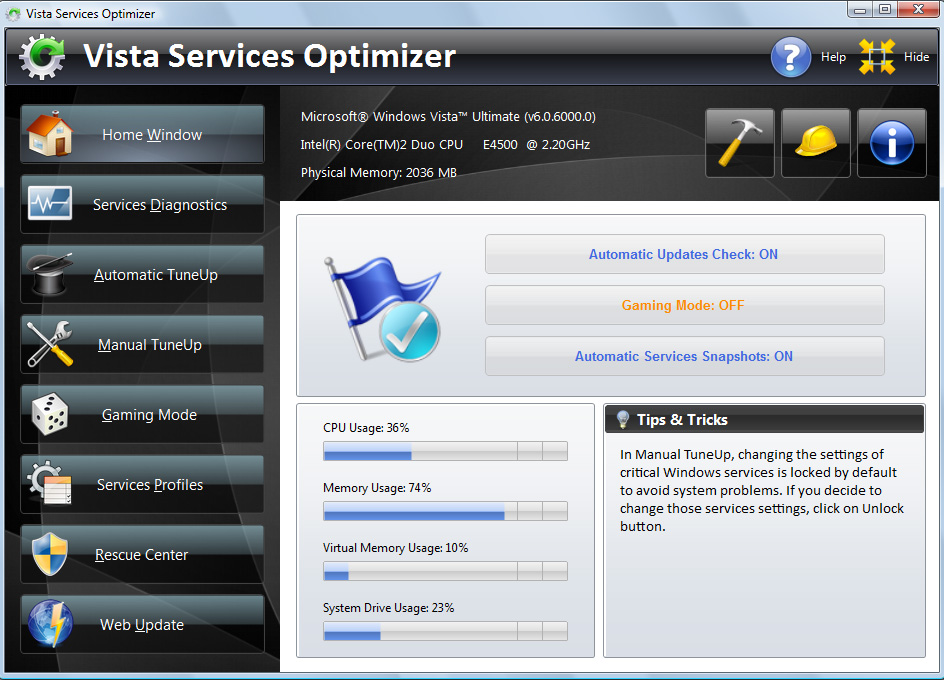Click the globe lightning Web Update icon
Viewport: 944px width, 680px height.
click(50, 623)
